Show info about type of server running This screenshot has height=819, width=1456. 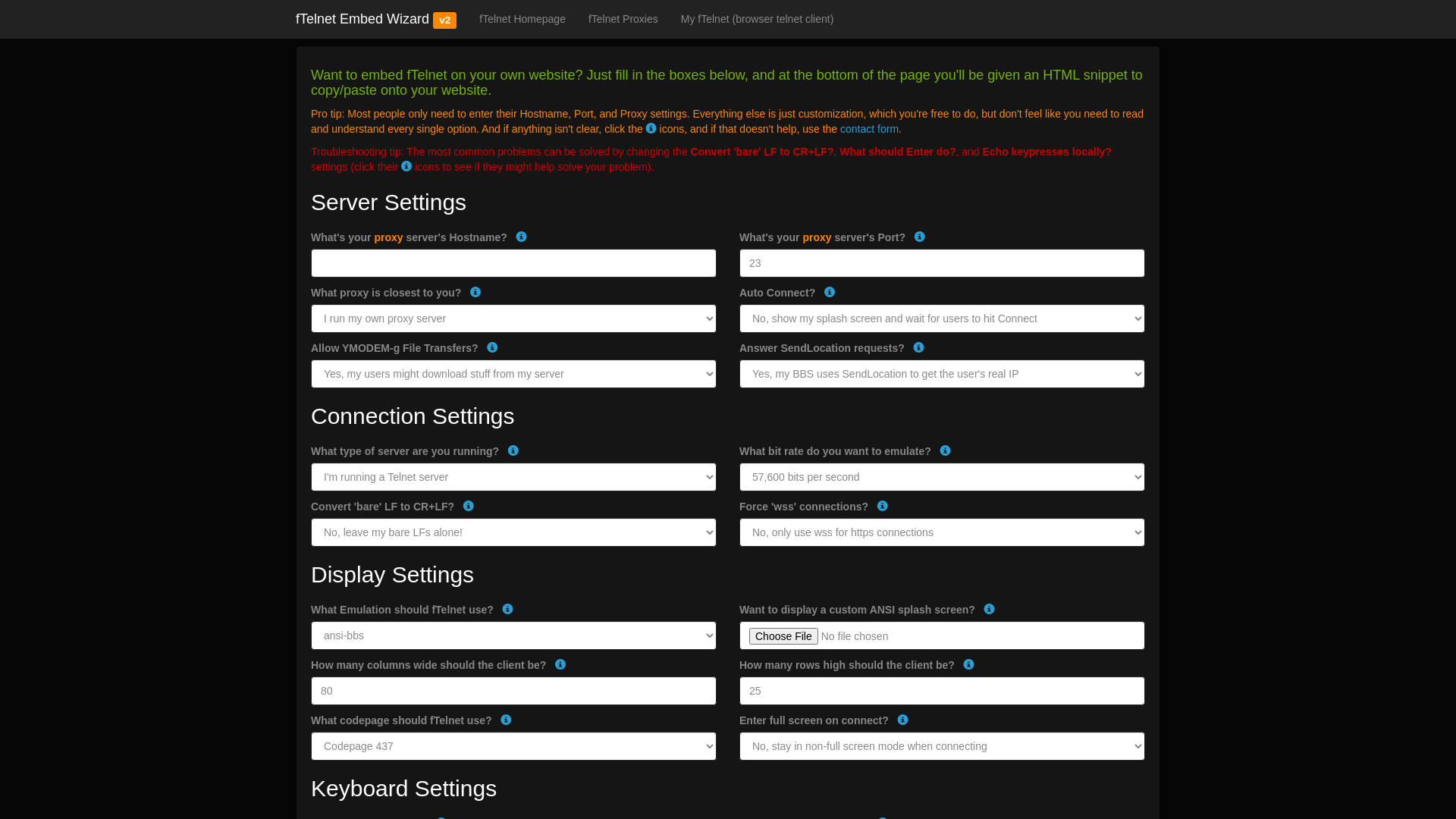pos(513,450)
